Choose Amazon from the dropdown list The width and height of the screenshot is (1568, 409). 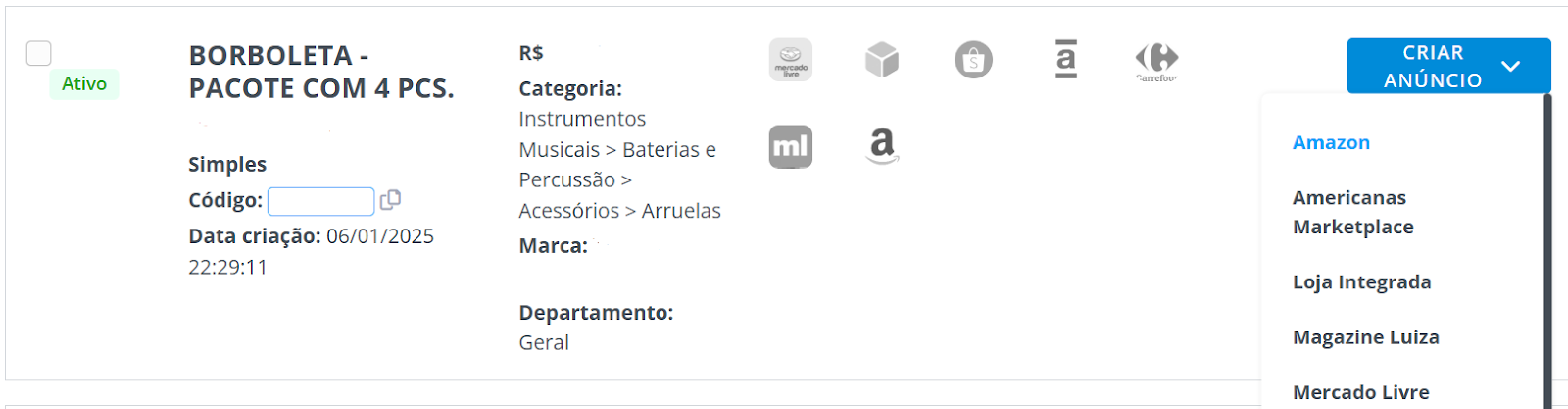[1331, 142]
